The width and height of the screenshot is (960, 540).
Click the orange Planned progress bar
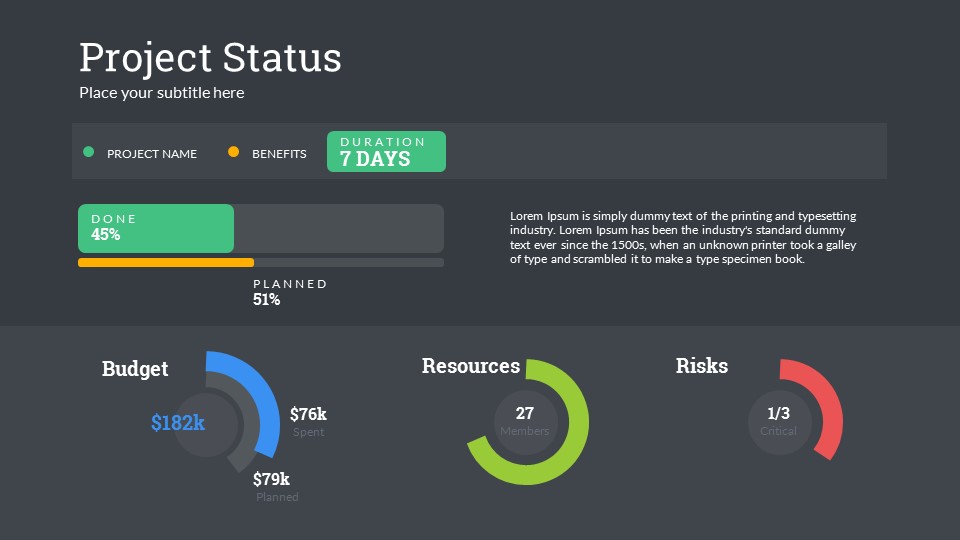click(166, 263)
